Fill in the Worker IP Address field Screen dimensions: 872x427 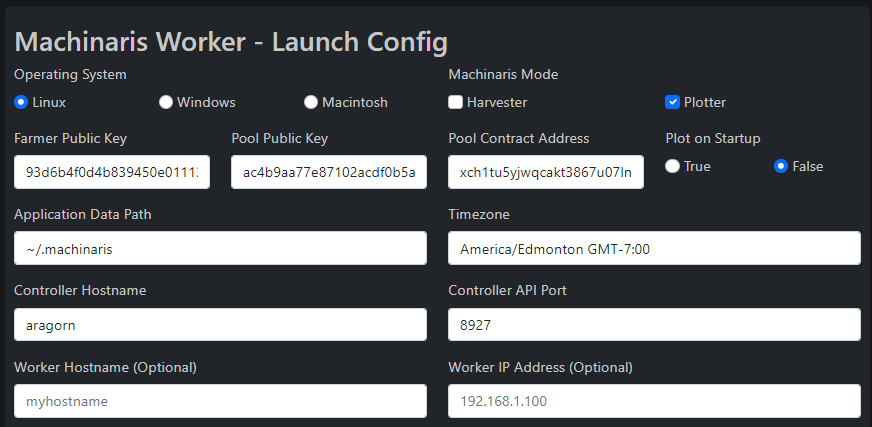[x=655, y=401]
